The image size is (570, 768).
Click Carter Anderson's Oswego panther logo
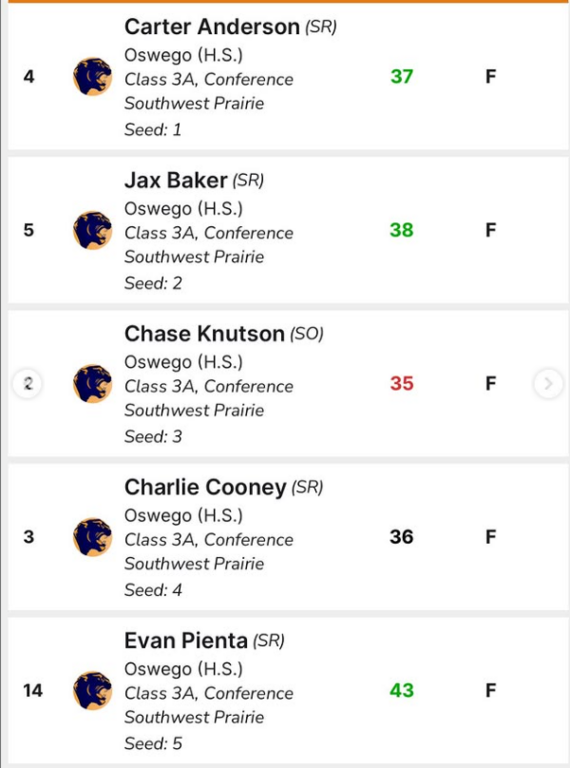93,77
